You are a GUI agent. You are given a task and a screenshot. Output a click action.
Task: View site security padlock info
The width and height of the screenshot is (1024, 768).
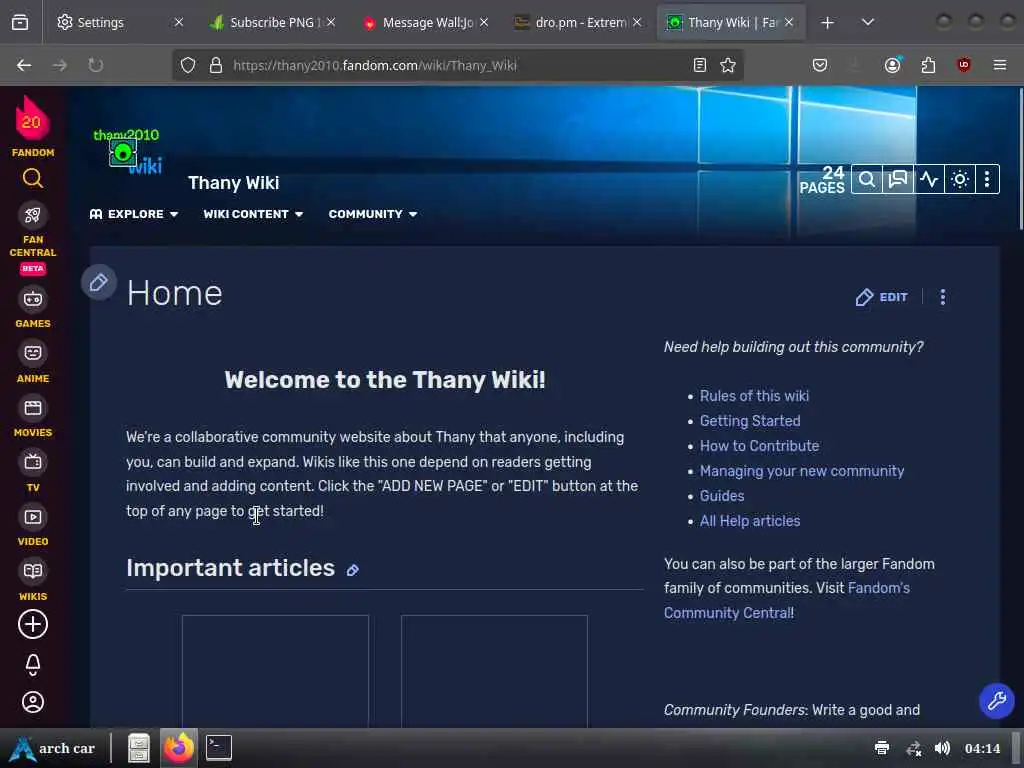pyautogui.click(x=216, y=65)
